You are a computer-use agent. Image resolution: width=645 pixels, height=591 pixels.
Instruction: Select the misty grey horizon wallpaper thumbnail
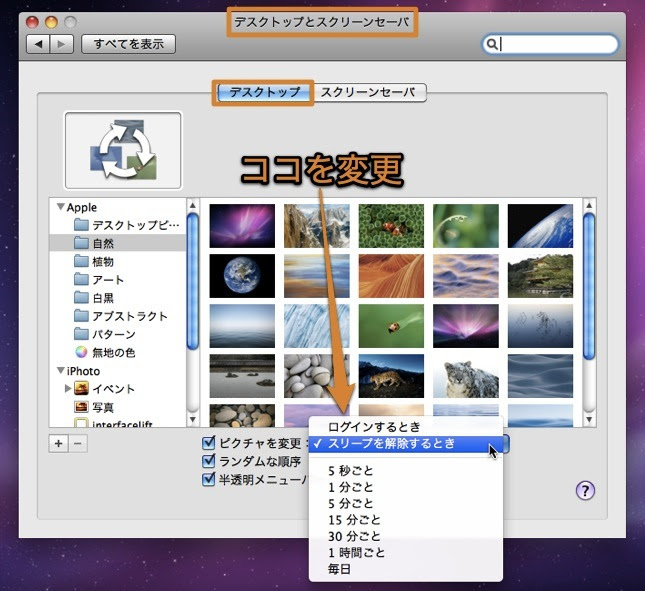coord(242,326)
